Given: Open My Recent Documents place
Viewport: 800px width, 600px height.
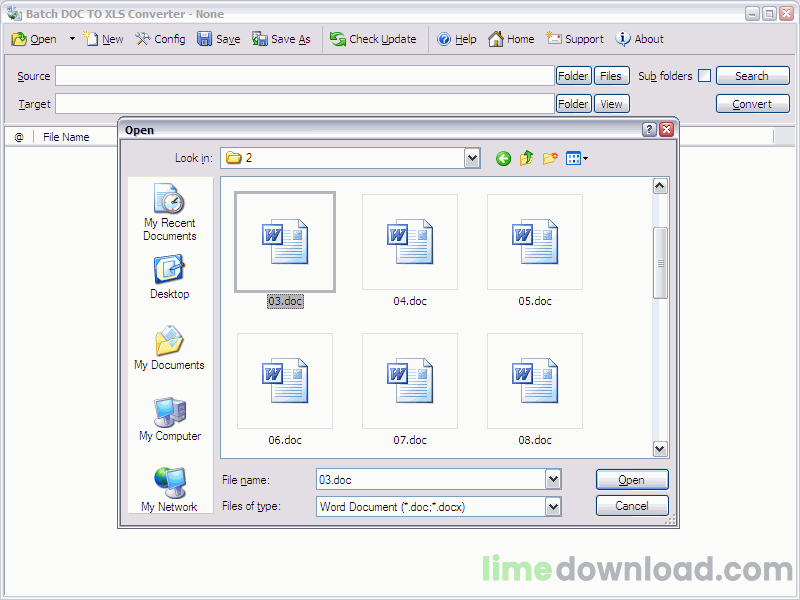Looking at the screenshot, I should (x=170, y=212).
